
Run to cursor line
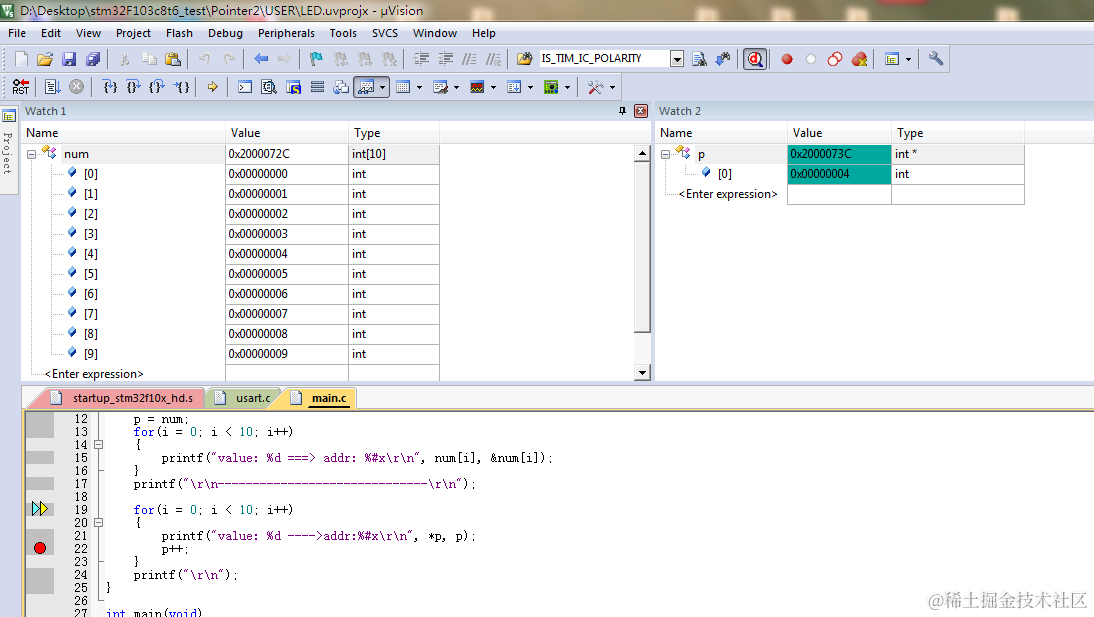[181, 87]
